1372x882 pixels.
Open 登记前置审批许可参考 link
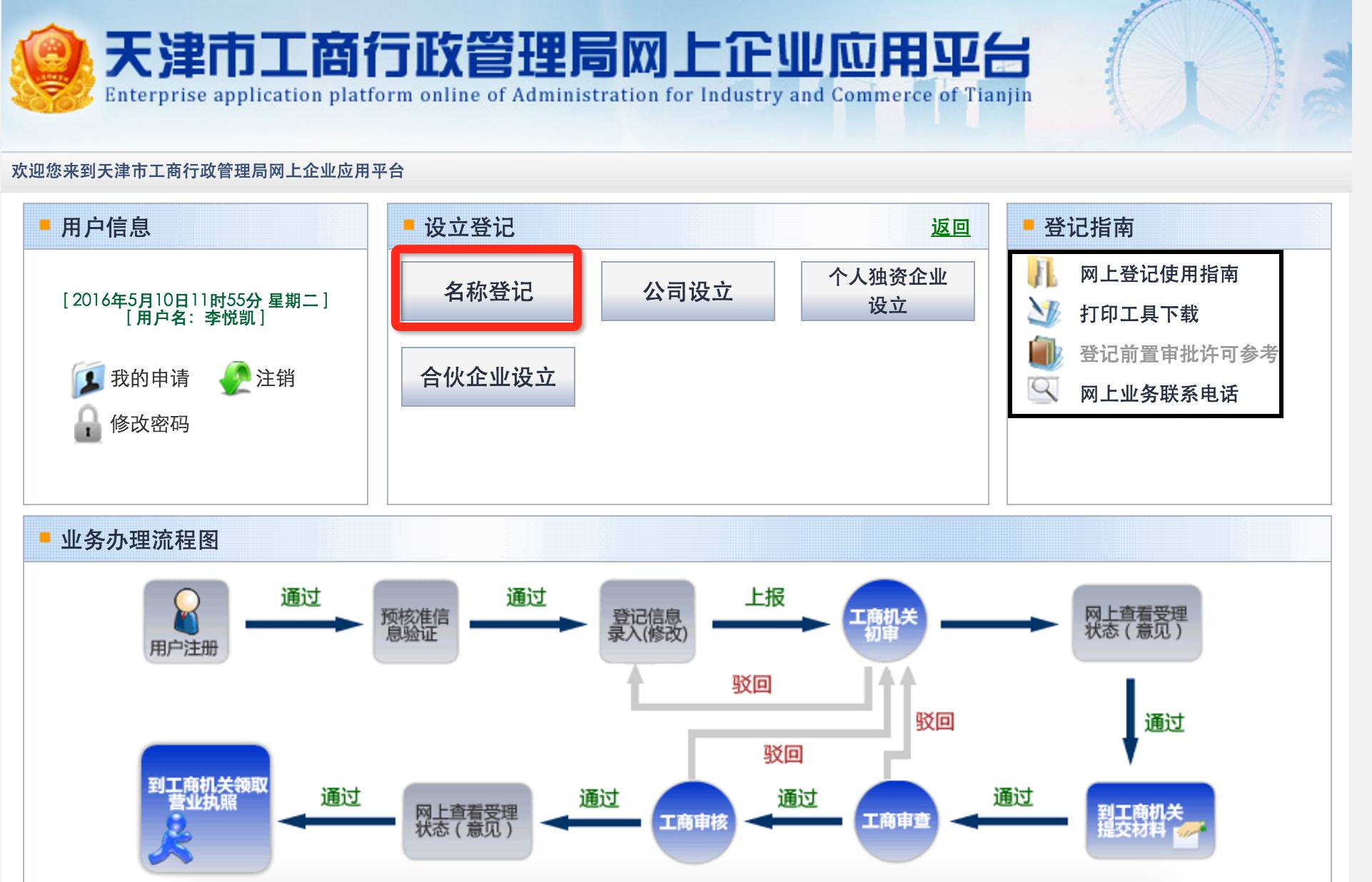point(1178,354)
